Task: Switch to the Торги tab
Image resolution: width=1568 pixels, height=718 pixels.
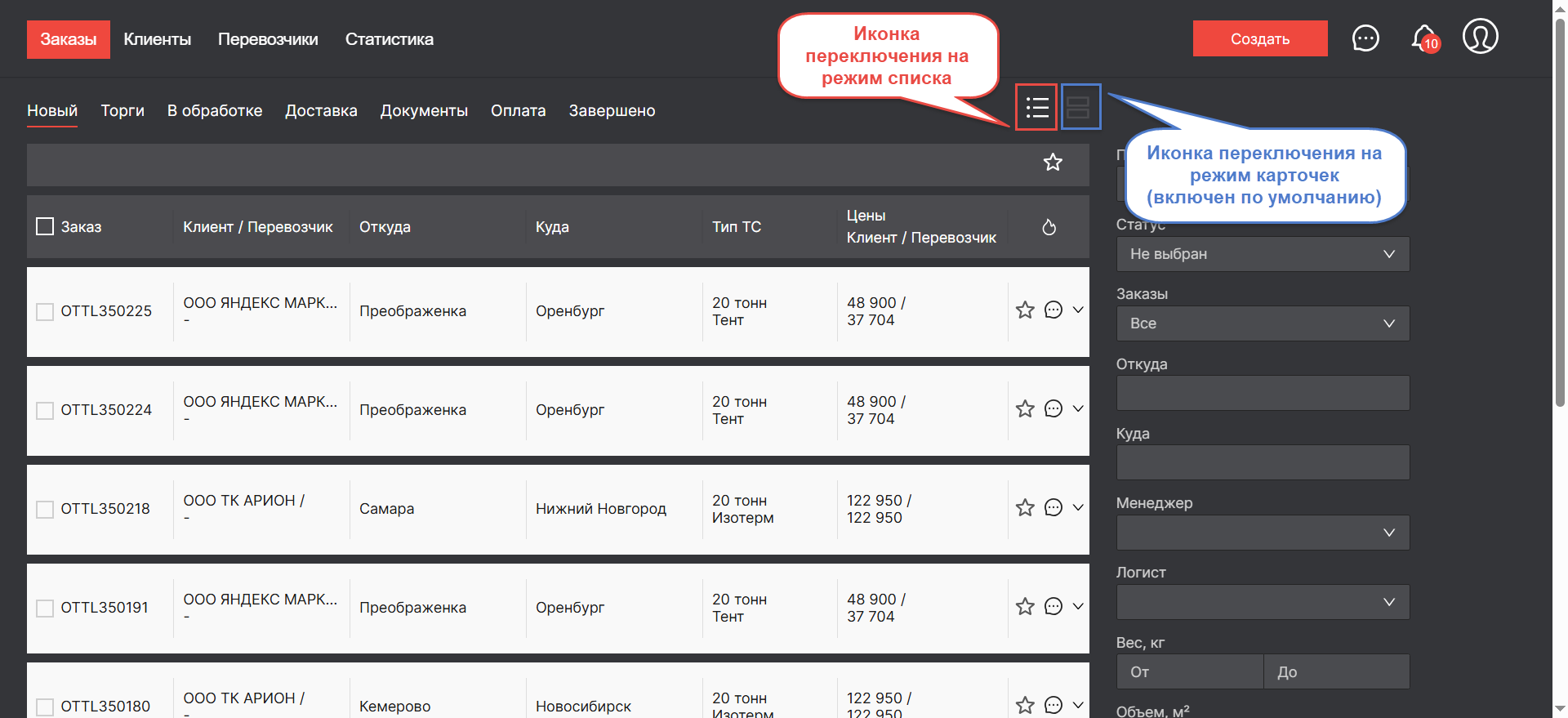Action: point(122,111)
